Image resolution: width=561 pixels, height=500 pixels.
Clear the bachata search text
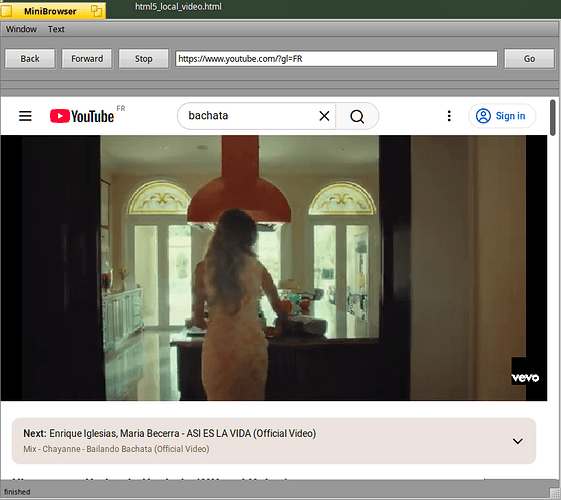tap(324, 116)
